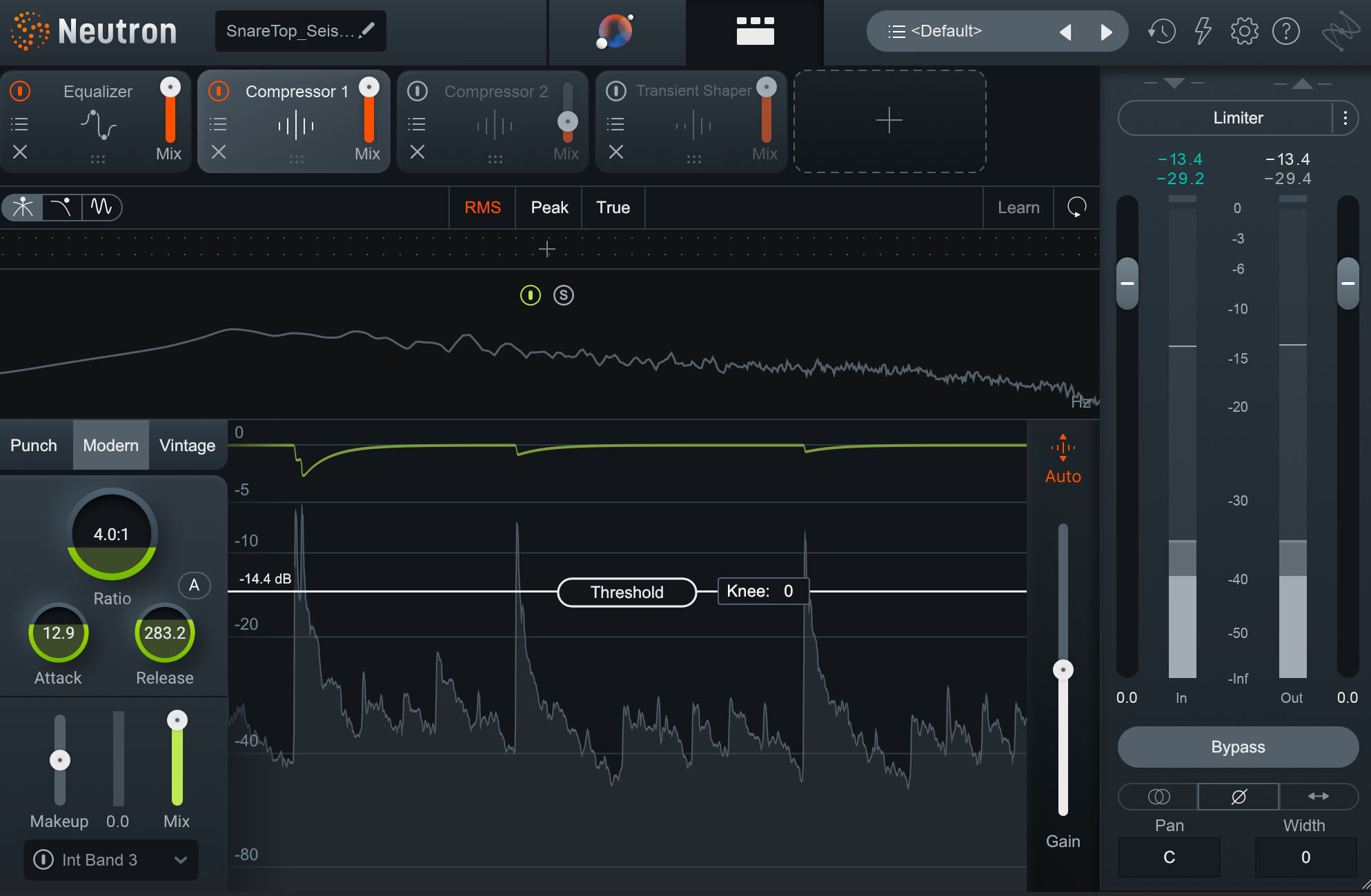Viewport: 1371px width, 896px height.
Task: Edit the Width value field
Action: [x=1305, y=857]
